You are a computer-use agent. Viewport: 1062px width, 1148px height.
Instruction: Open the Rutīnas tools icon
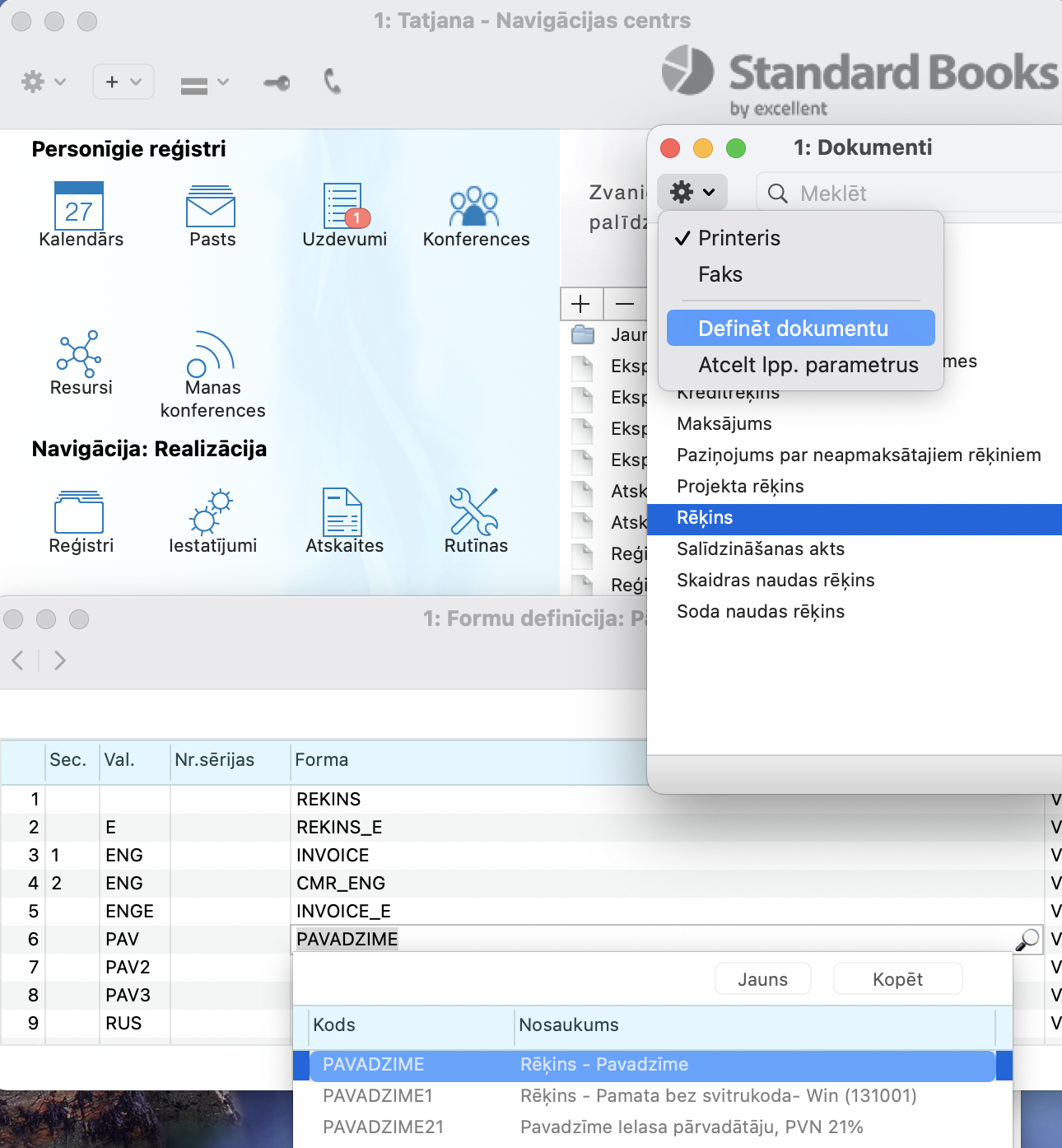(x=475, y=512)
